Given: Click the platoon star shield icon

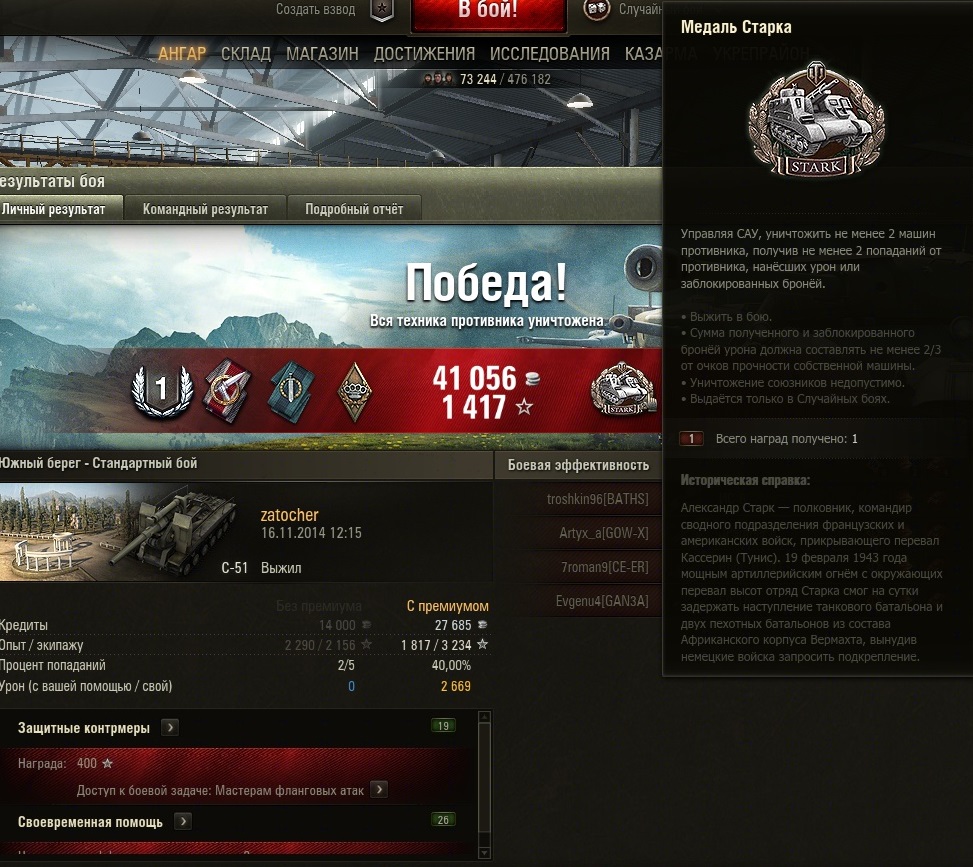Looking at the screenshot, I should 382,10.
